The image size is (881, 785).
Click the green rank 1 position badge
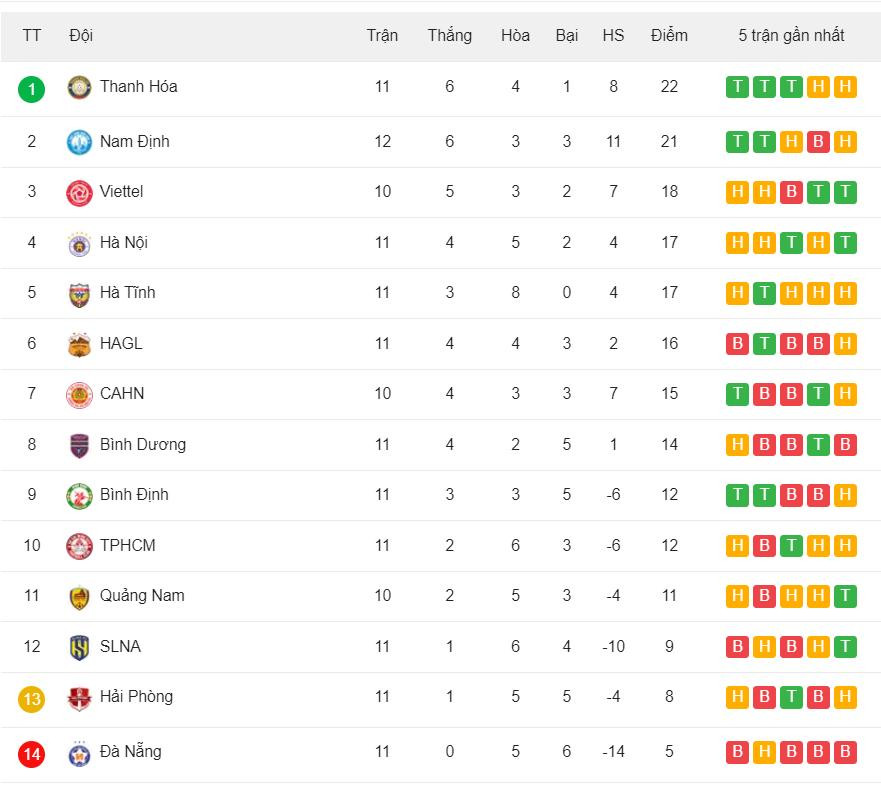tap(32, 89)
